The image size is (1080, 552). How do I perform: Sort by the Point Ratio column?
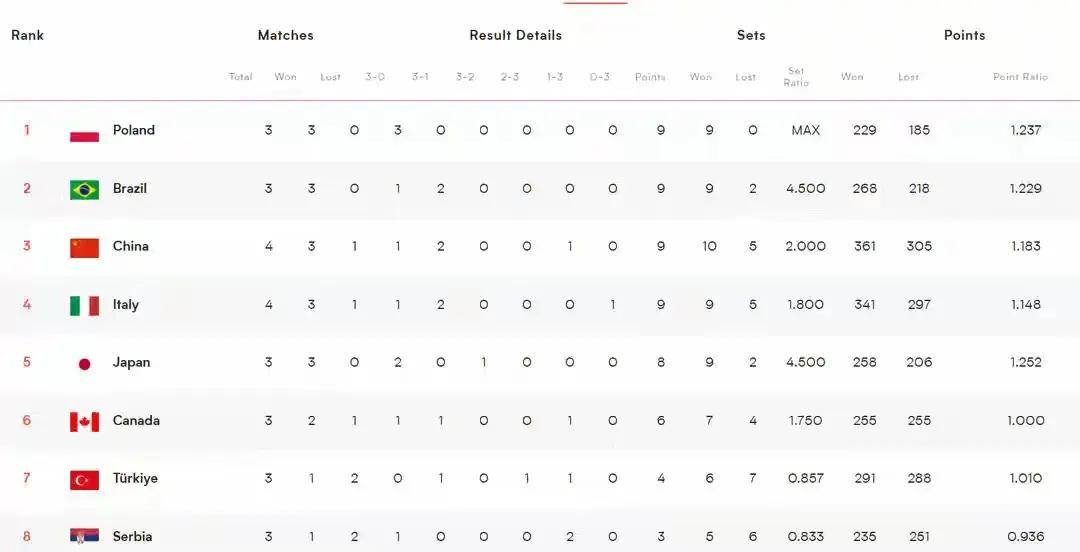click(1020, 76)
